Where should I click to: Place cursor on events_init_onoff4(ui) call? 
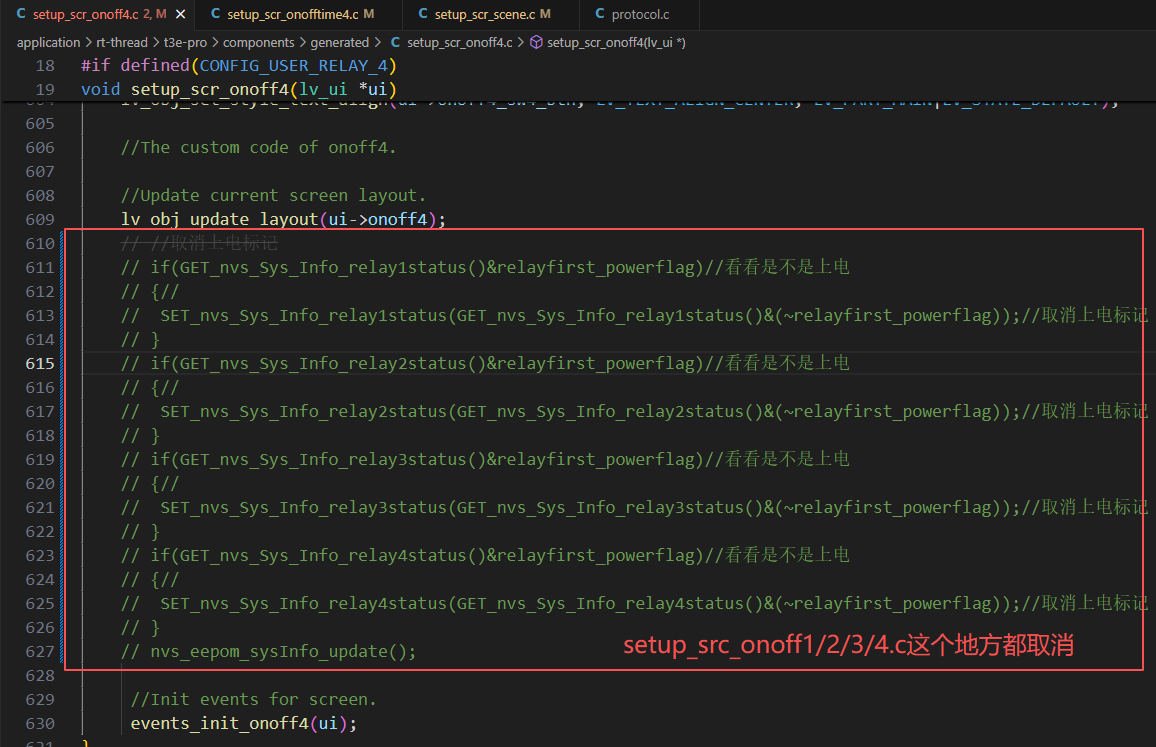tap(243, 723)
